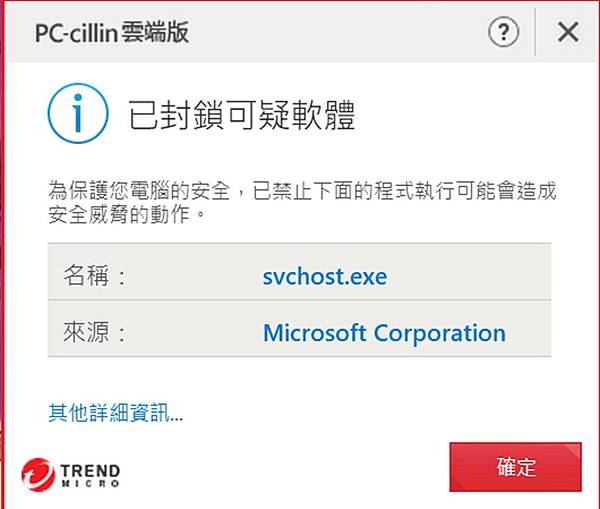Click the blue information icon
The width and height of the screenshot is (600, 509).
(78, 113)
